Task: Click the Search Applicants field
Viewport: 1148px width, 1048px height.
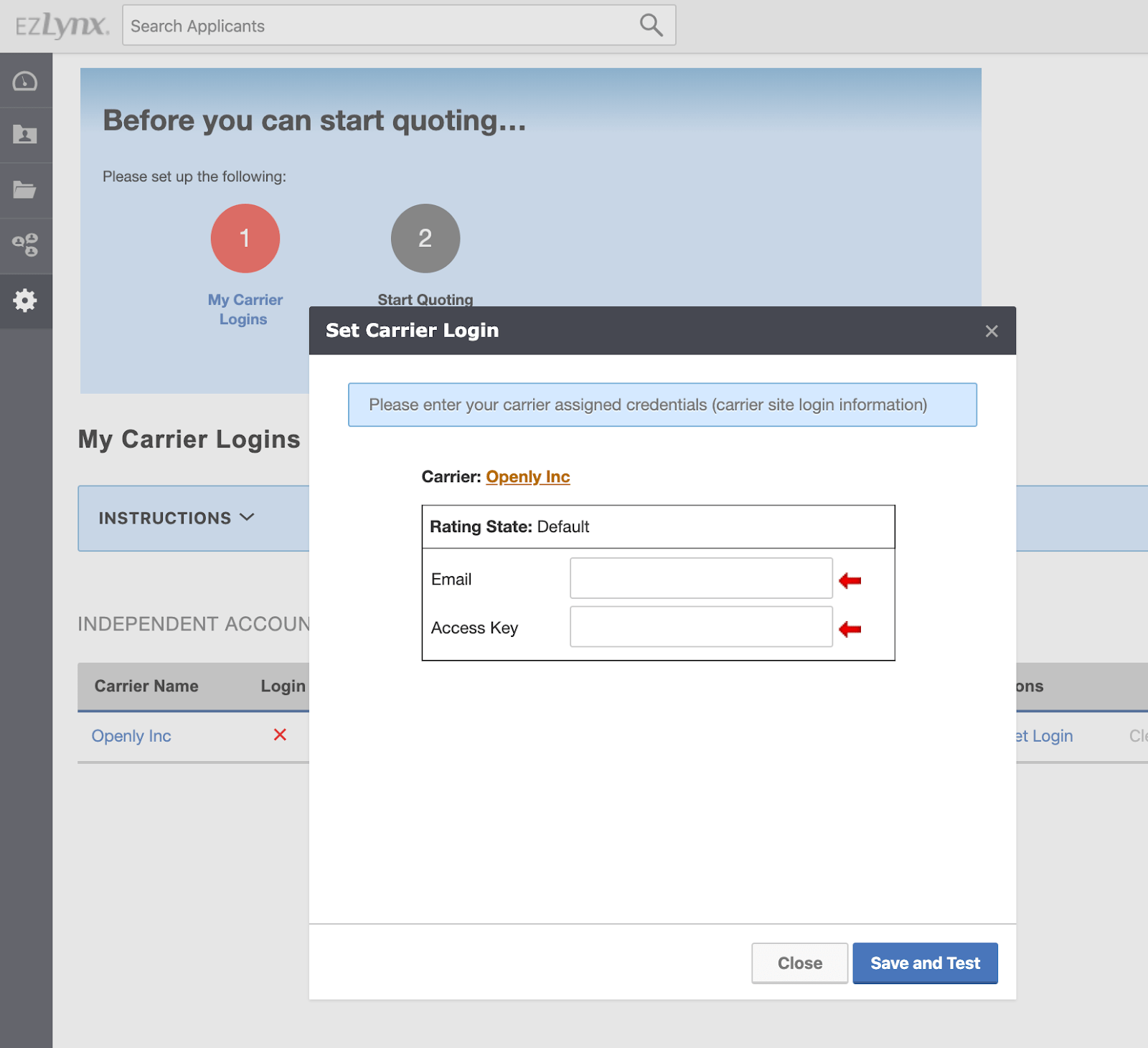Action: click(x=395, y=25)
